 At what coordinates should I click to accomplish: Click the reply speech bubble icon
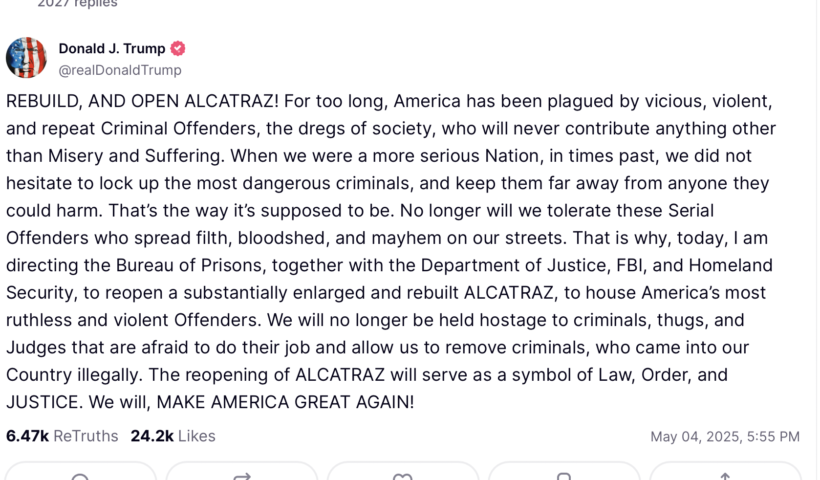[x=81, y=476]
